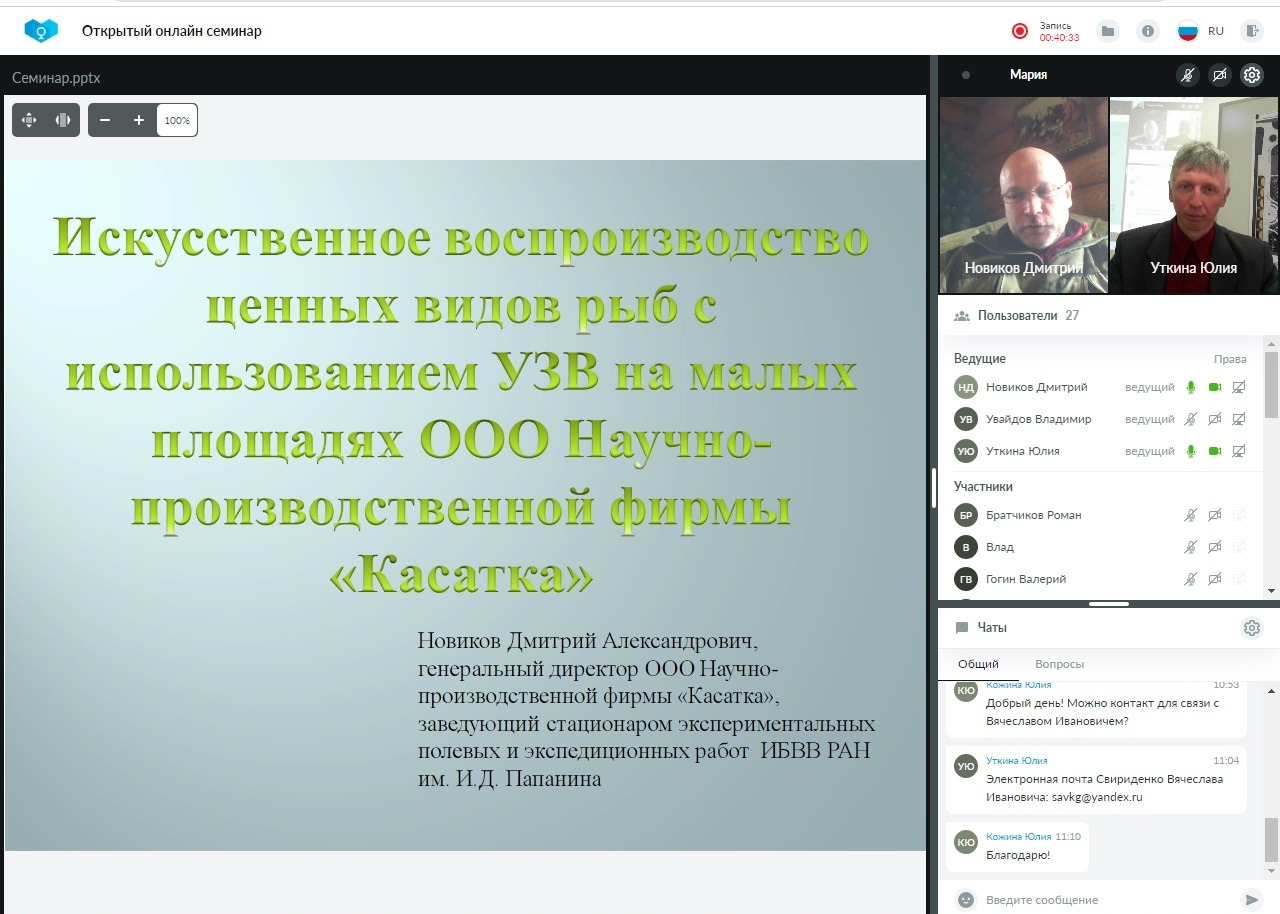The height and width of the screenshot is (914, 1280).
Task: Open the files folder icon in header
Action: (x=1108, y=31)
